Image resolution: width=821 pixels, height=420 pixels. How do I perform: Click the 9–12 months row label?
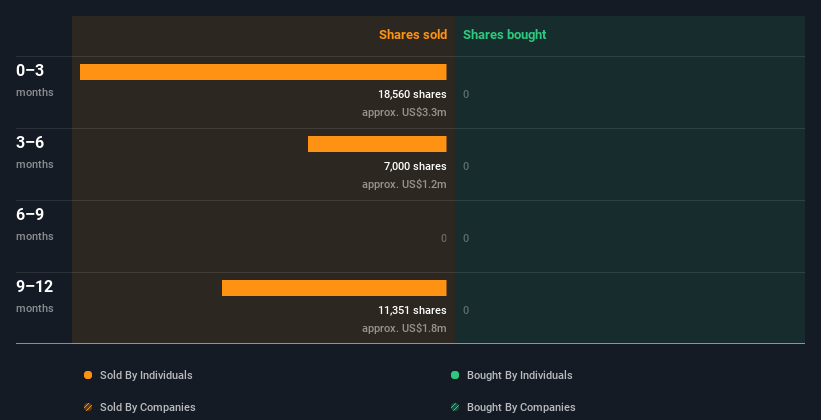coord(35,296)
